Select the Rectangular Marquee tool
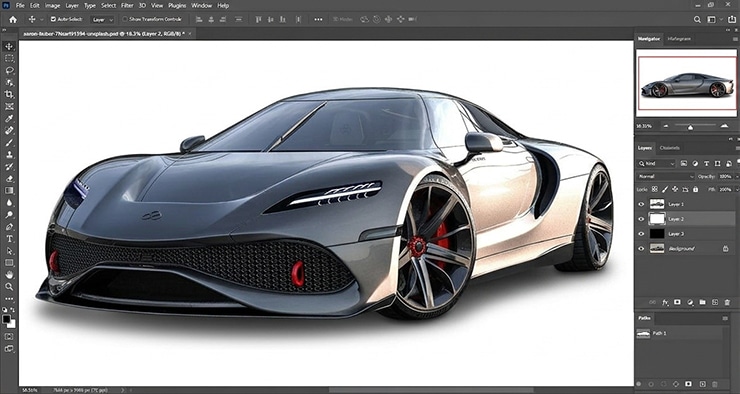 click(9, 59)
